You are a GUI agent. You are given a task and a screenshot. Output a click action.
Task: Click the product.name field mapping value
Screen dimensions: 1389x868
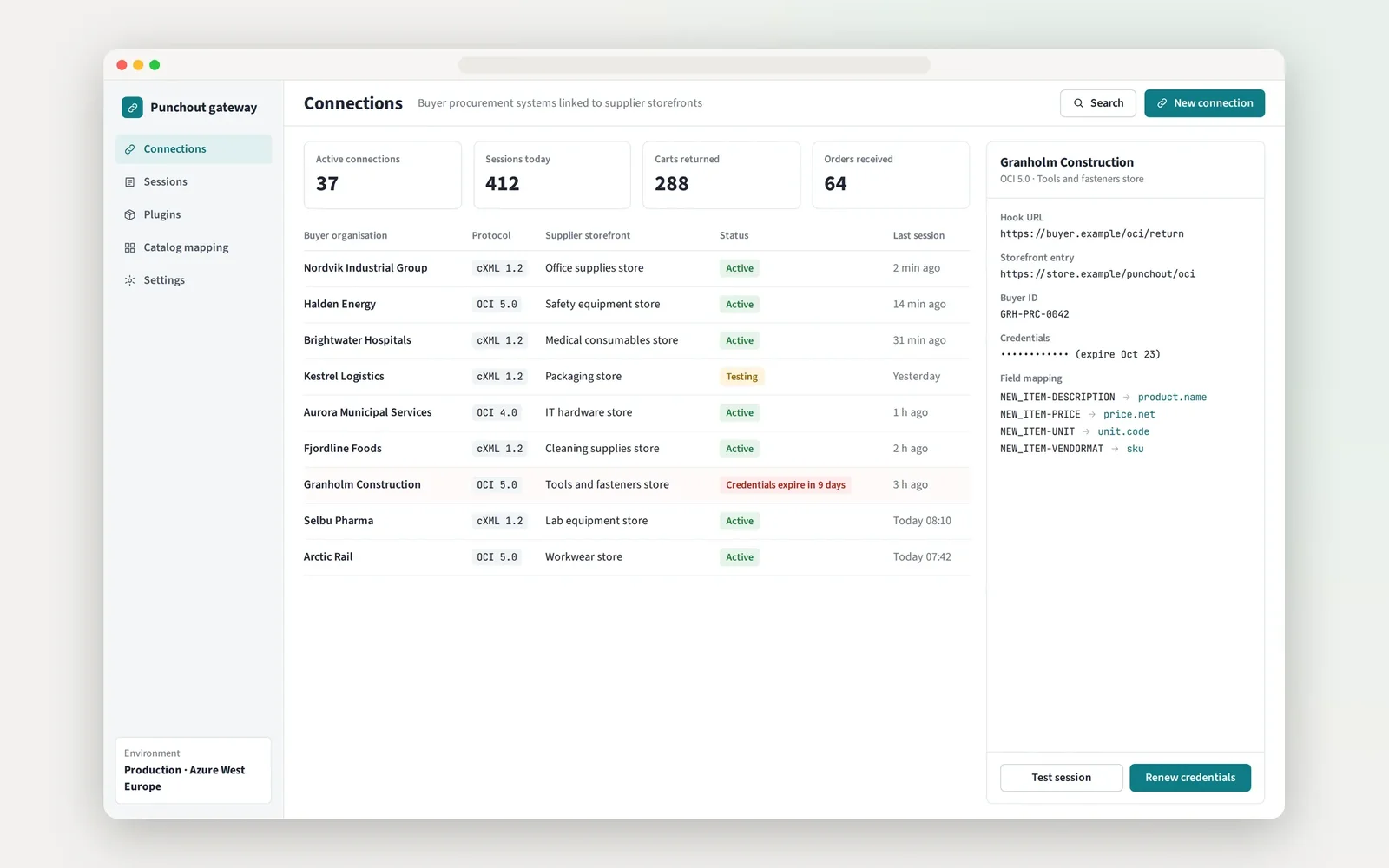(1172, 398)
